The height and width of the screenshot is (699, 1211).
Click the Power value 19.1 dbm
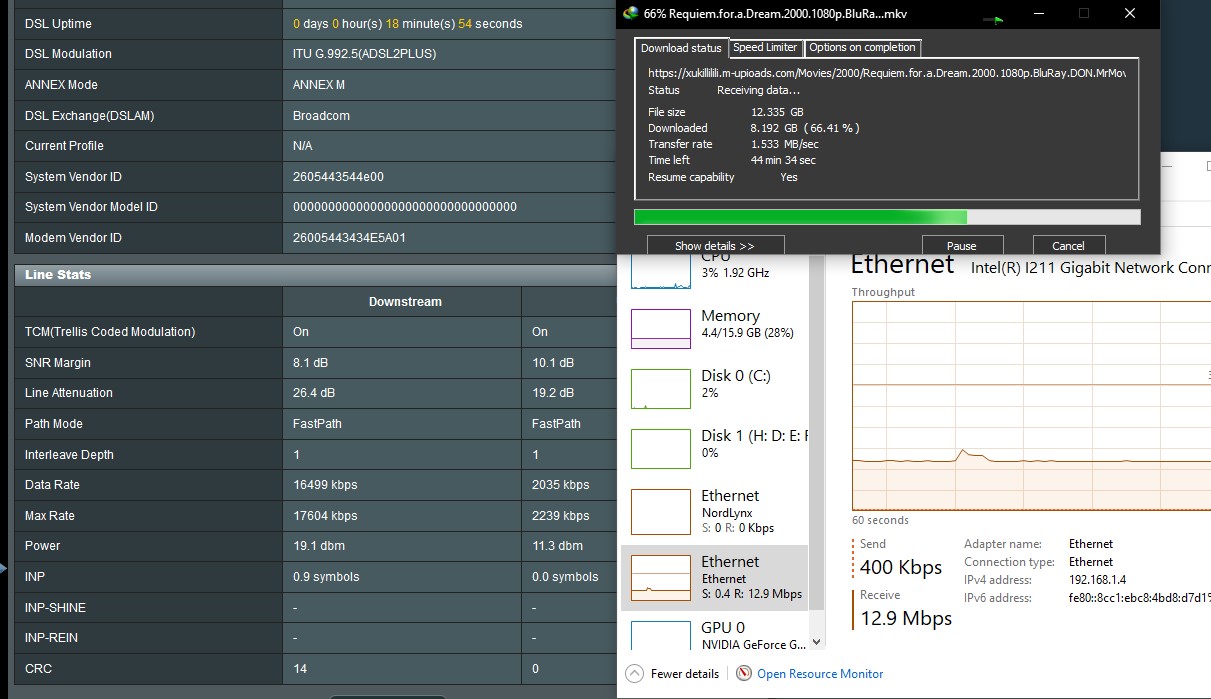pos(316,546)
